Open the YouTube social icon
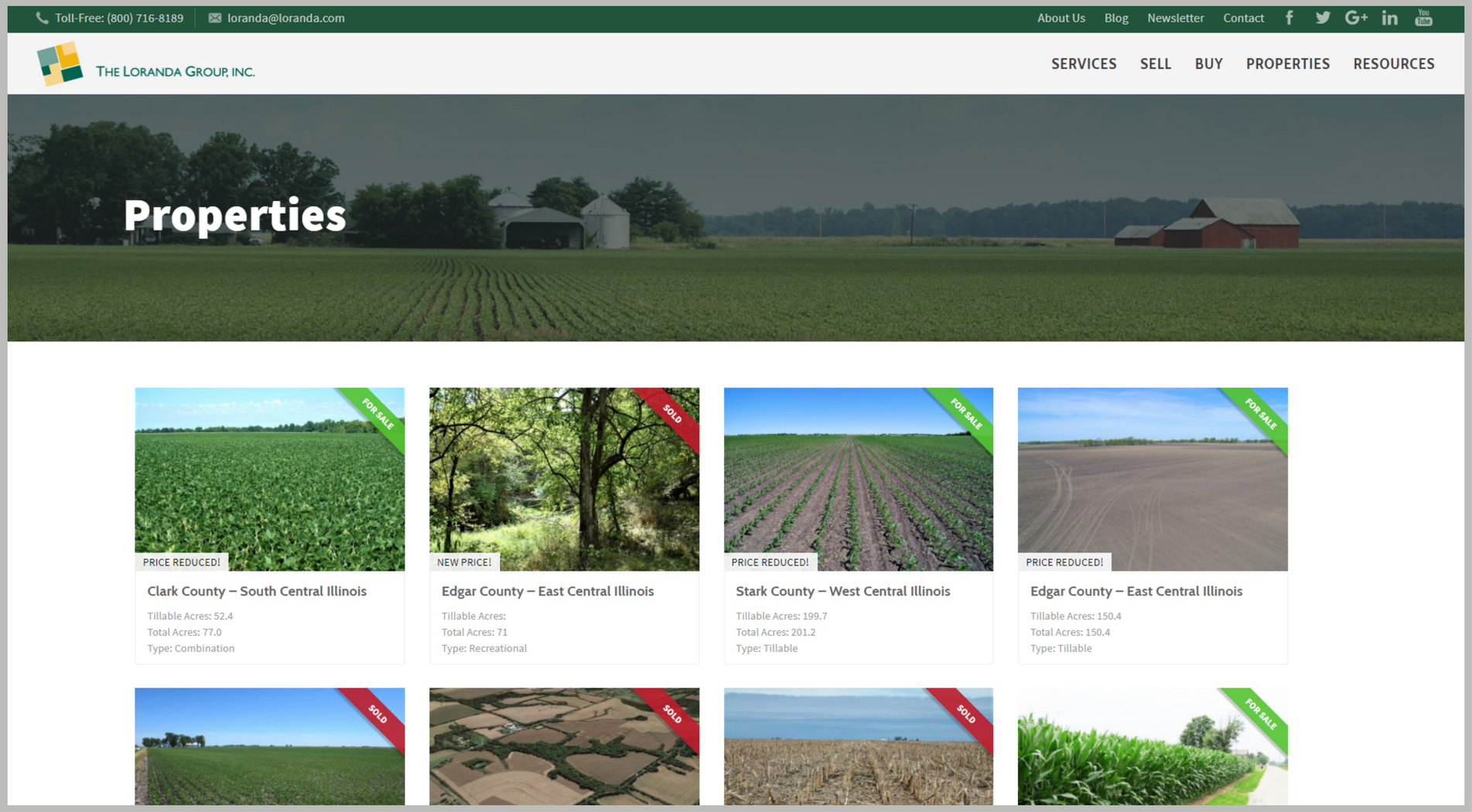Image resolution: width=1472 pixels, height=812 pixels. [1423, 18]
